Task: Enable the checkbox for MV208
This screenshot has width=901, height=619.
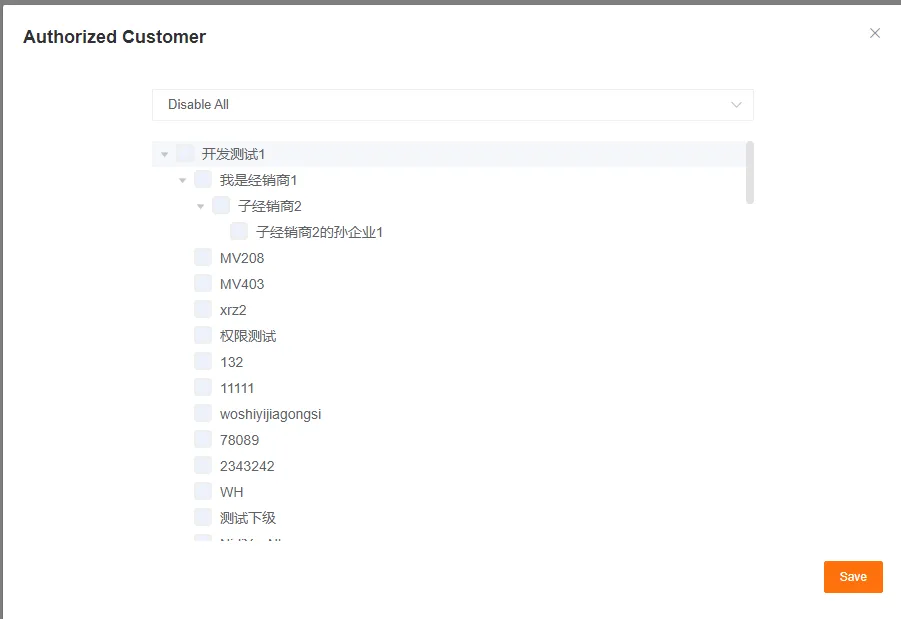Action: point(201,257)
